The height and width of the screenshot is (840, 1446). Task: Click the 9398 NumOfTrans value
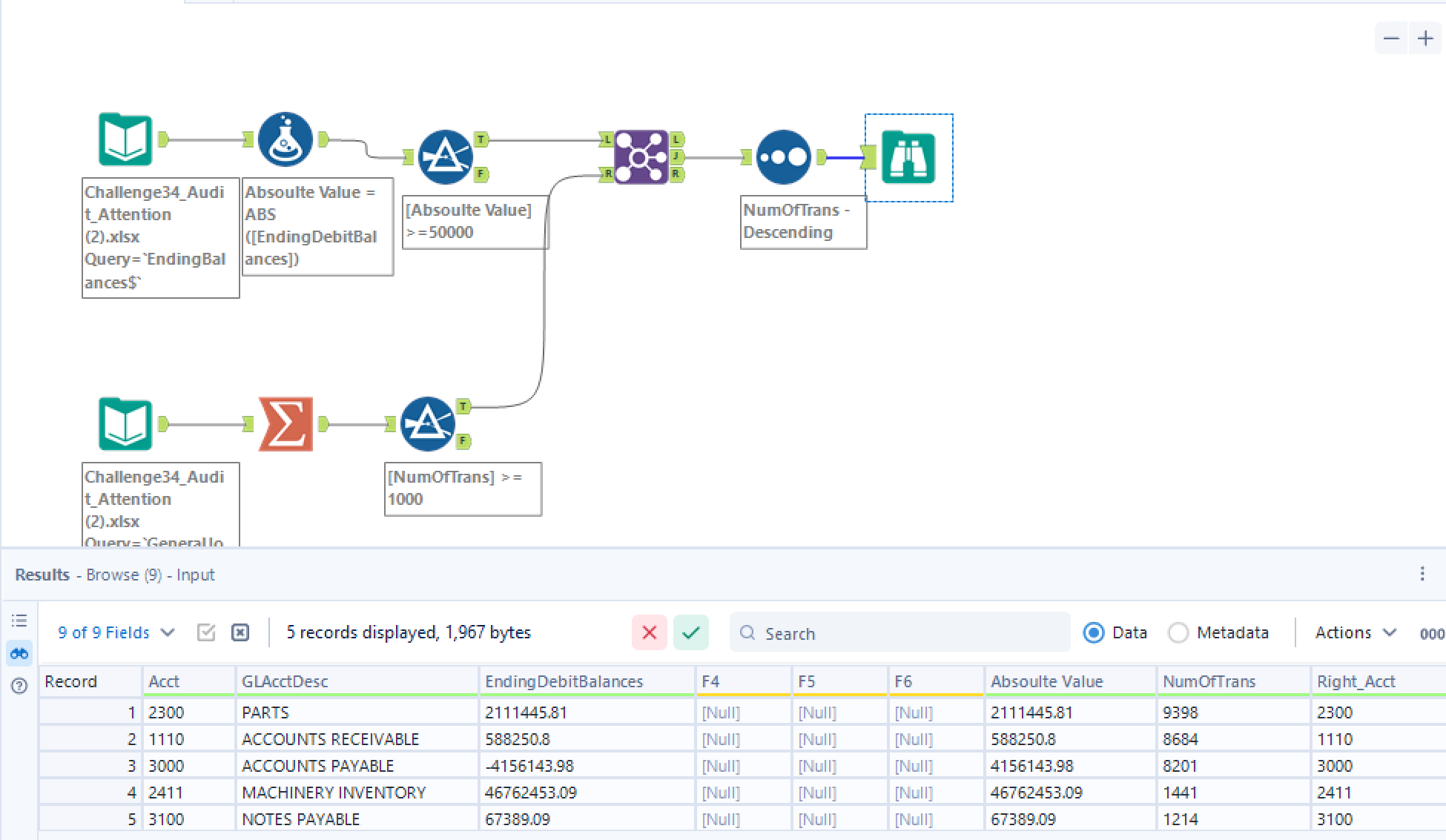pyautogui.click(x=1233, y=712)
